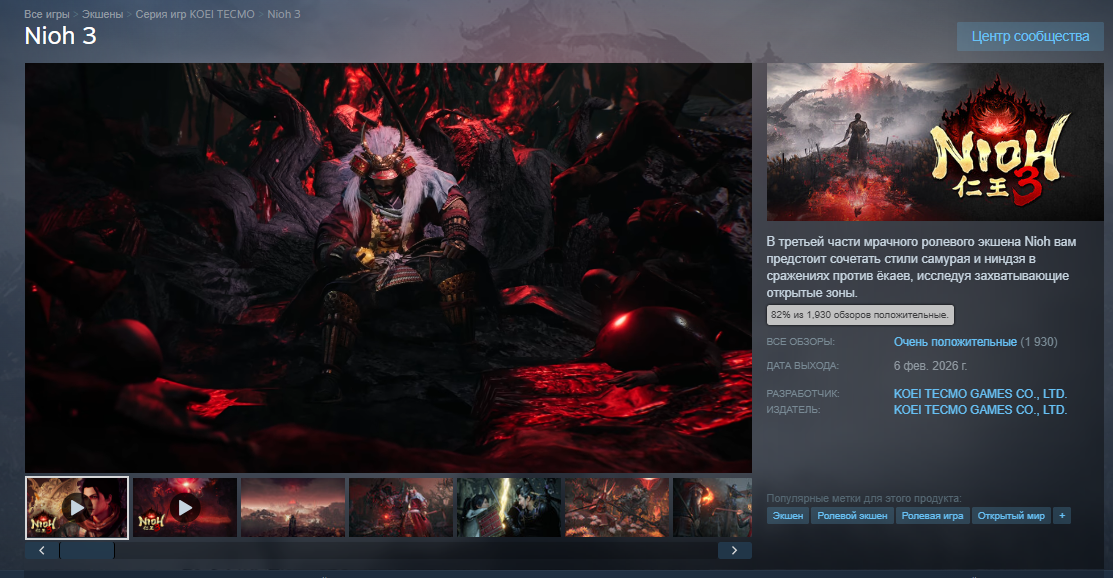Select the fourth screenshot thumbnail
1113x578 pixels.
click(401, 507)
